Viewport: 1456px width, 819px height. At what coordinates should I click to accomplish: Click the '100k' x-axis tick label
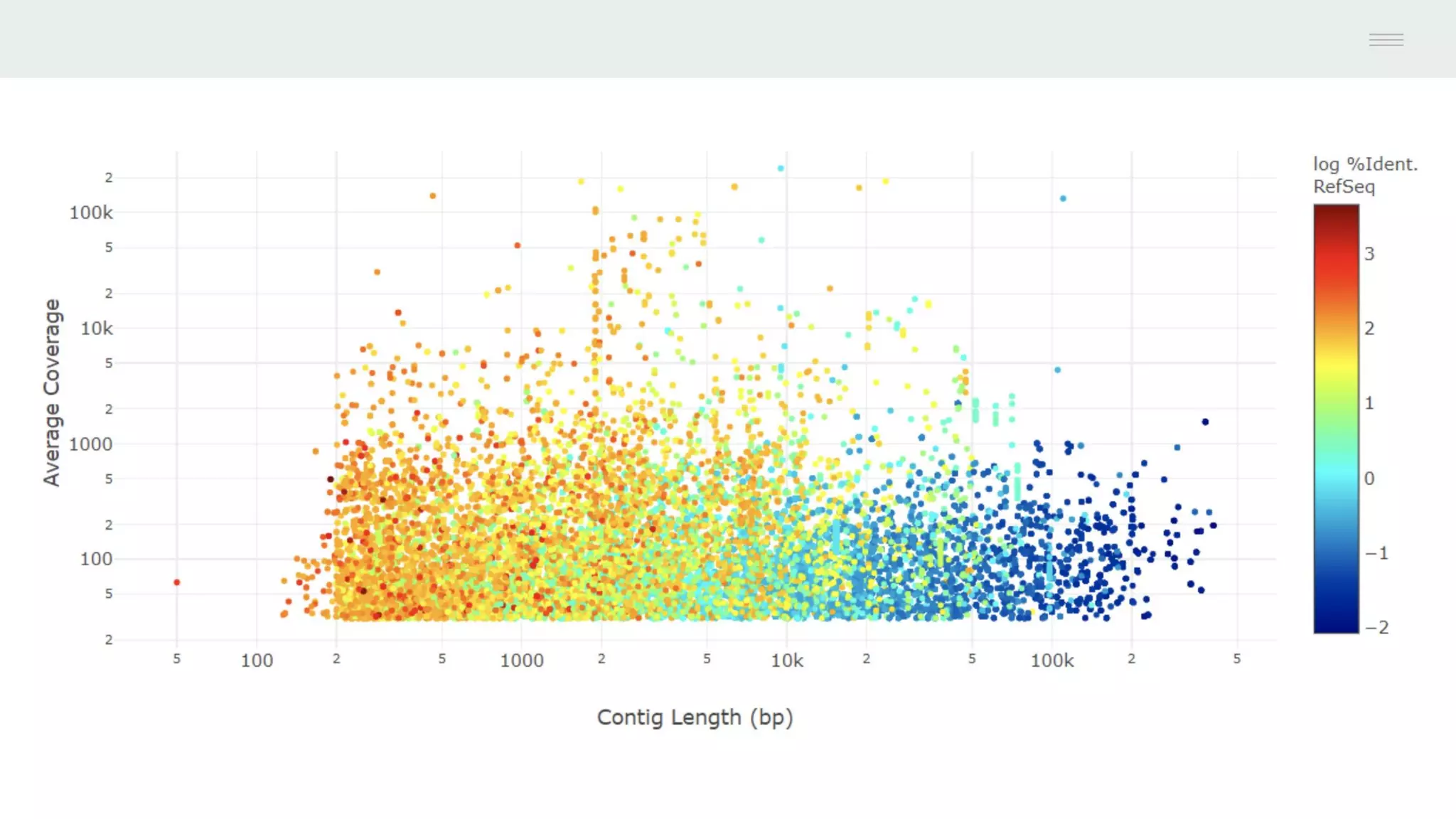(1052, 660)
